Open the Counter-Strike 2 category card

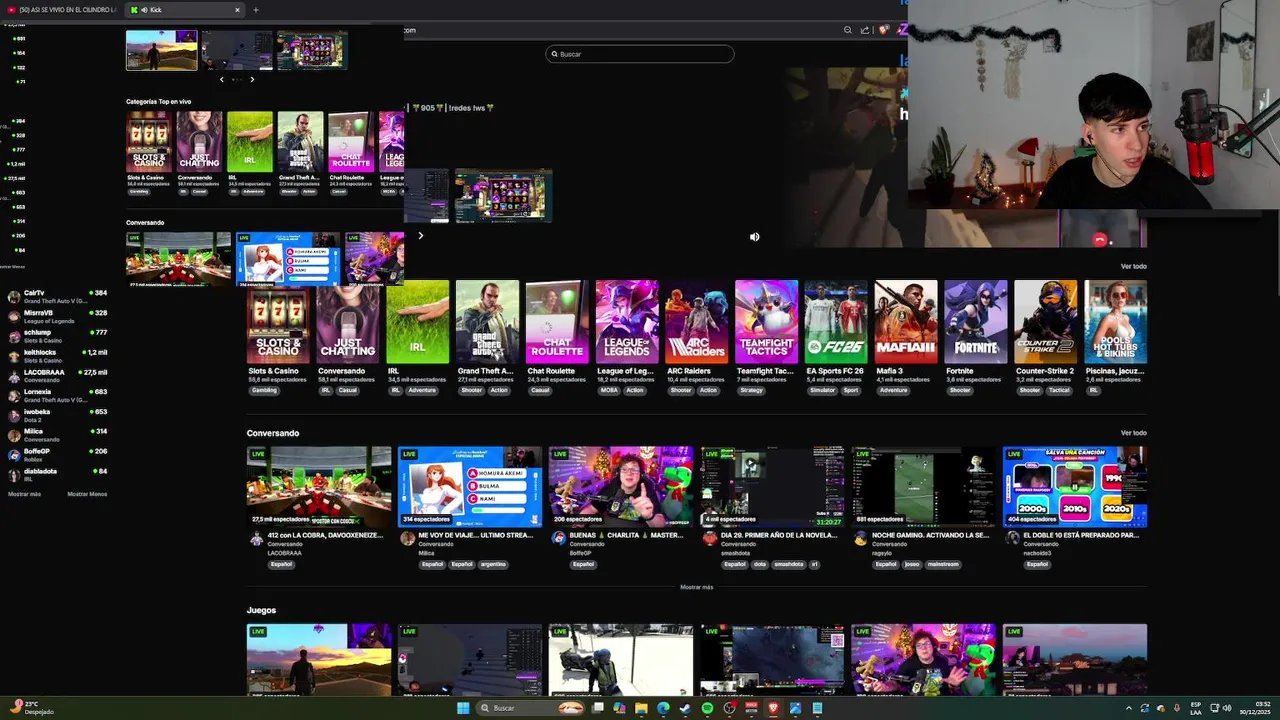(1046, 322)
